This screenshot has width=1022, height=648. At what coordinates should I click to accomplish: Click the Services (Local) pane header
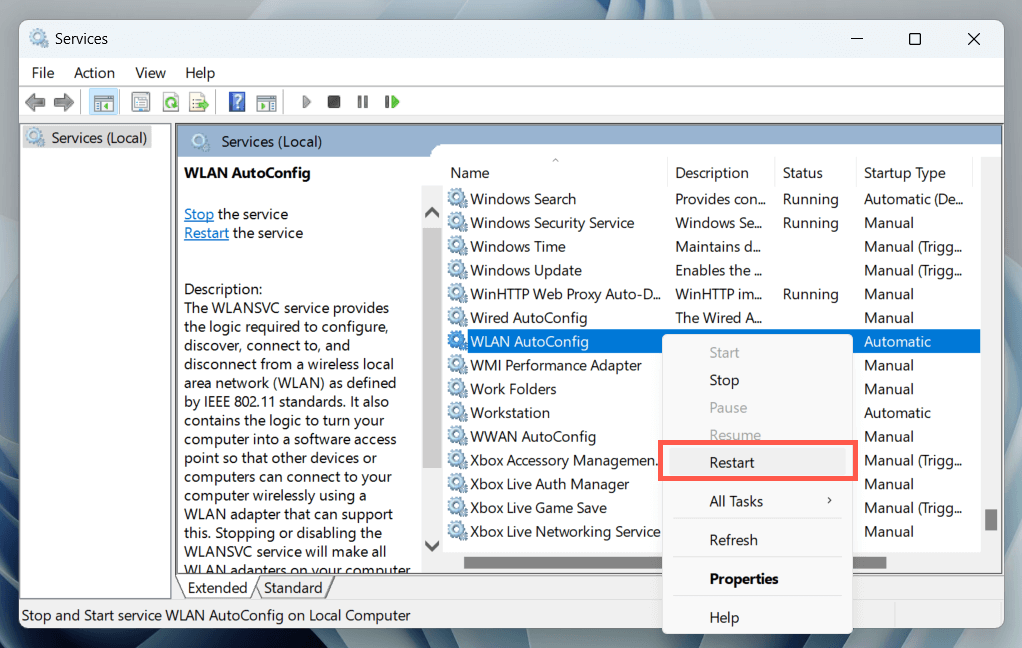point(271,141)
